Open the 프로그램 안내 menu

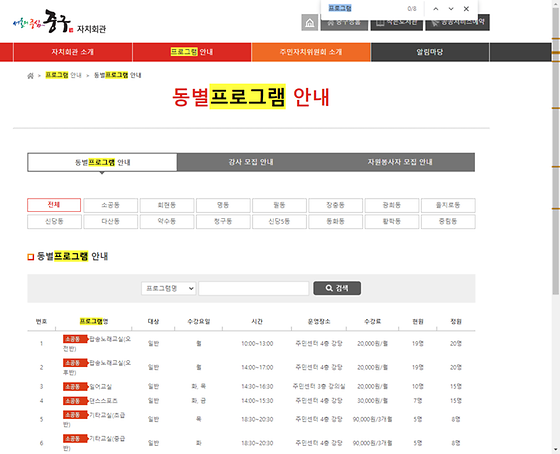[192, 52]
